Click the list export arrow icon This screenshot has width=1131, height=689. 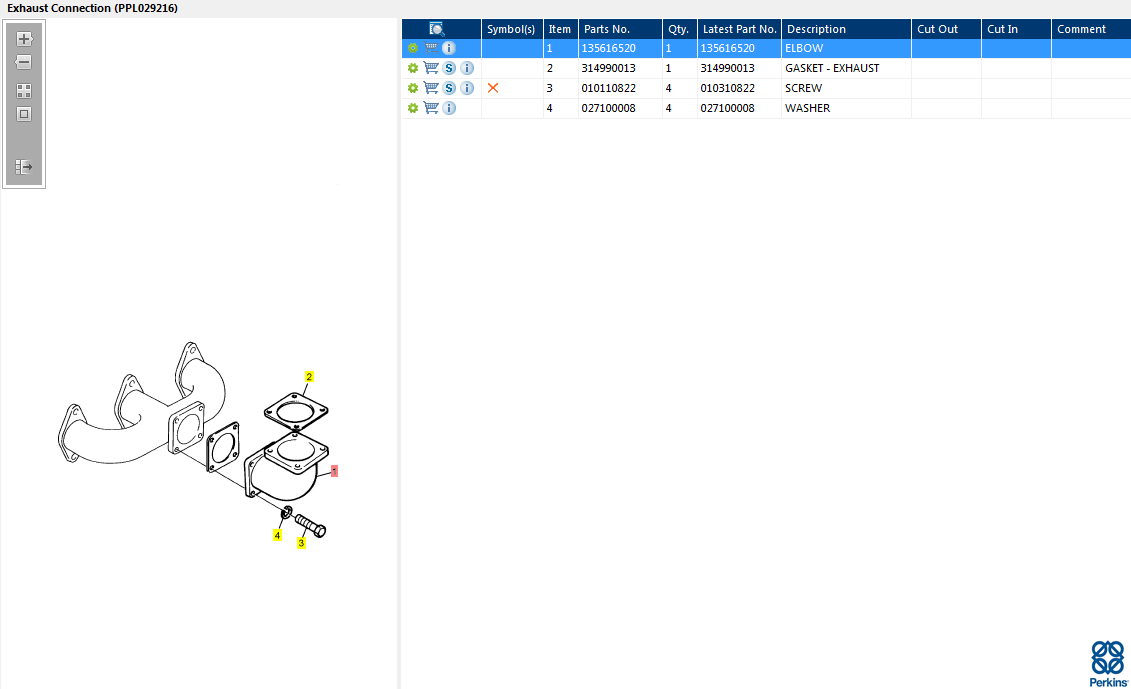click(x=24, y=167)
